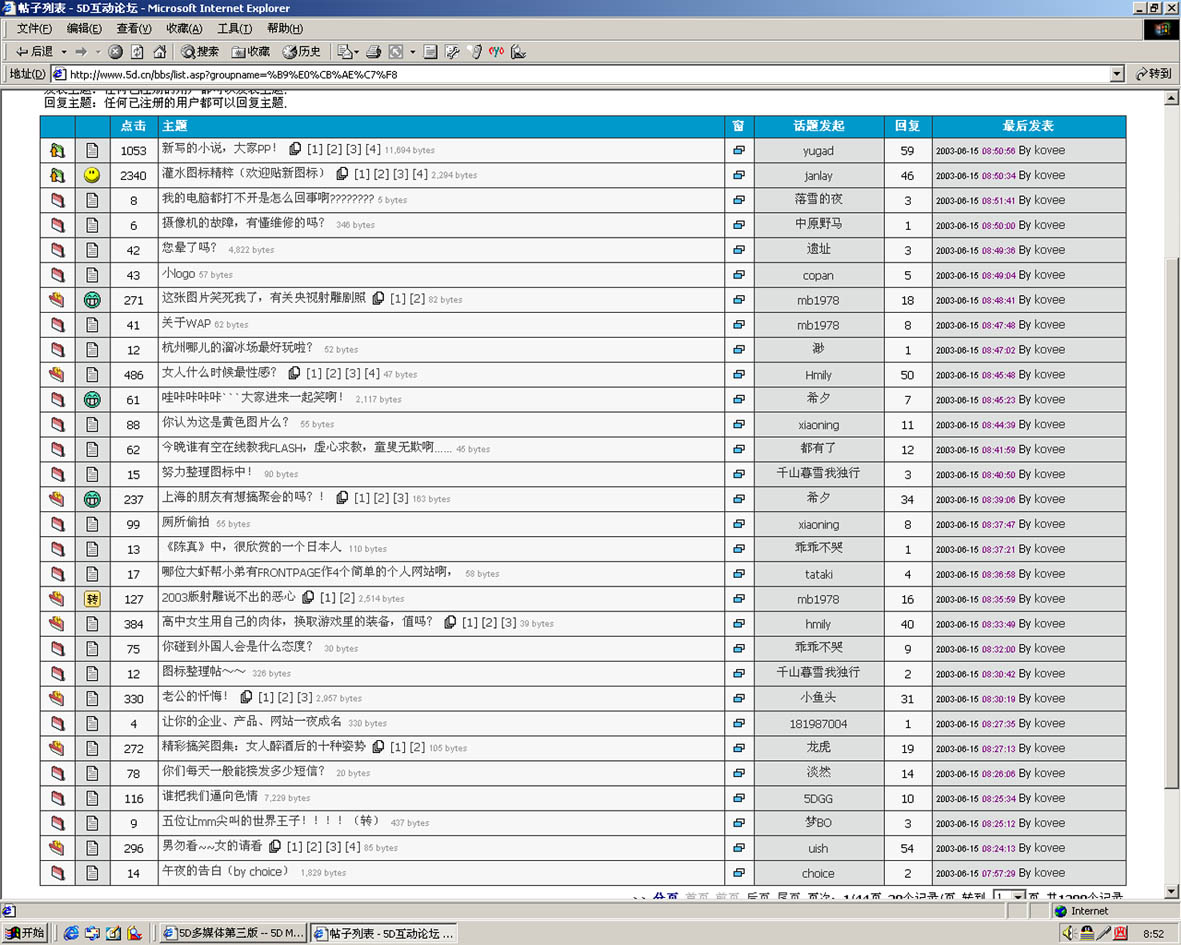The width and height of the screenshot is (1181, 945).
Task: Click the Refresh page toolbar icon
Action: 137,52
